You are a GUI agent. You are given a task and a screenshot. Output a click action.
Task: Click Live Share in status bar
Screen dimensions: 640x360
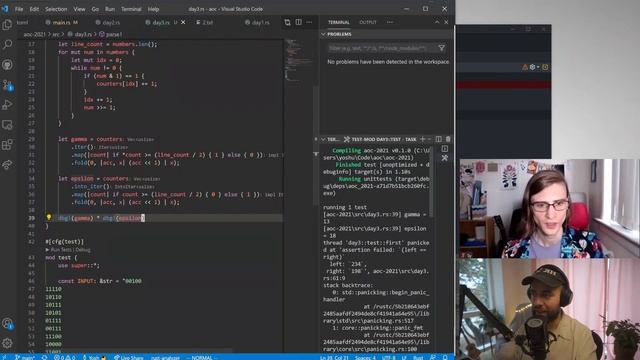click(129, 358)
